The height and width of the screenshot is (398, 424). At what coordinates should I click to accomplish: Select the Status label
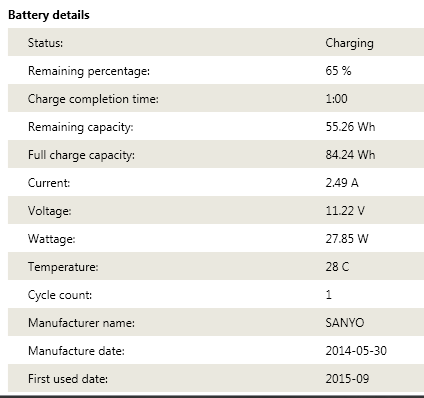tap(45, 43)
